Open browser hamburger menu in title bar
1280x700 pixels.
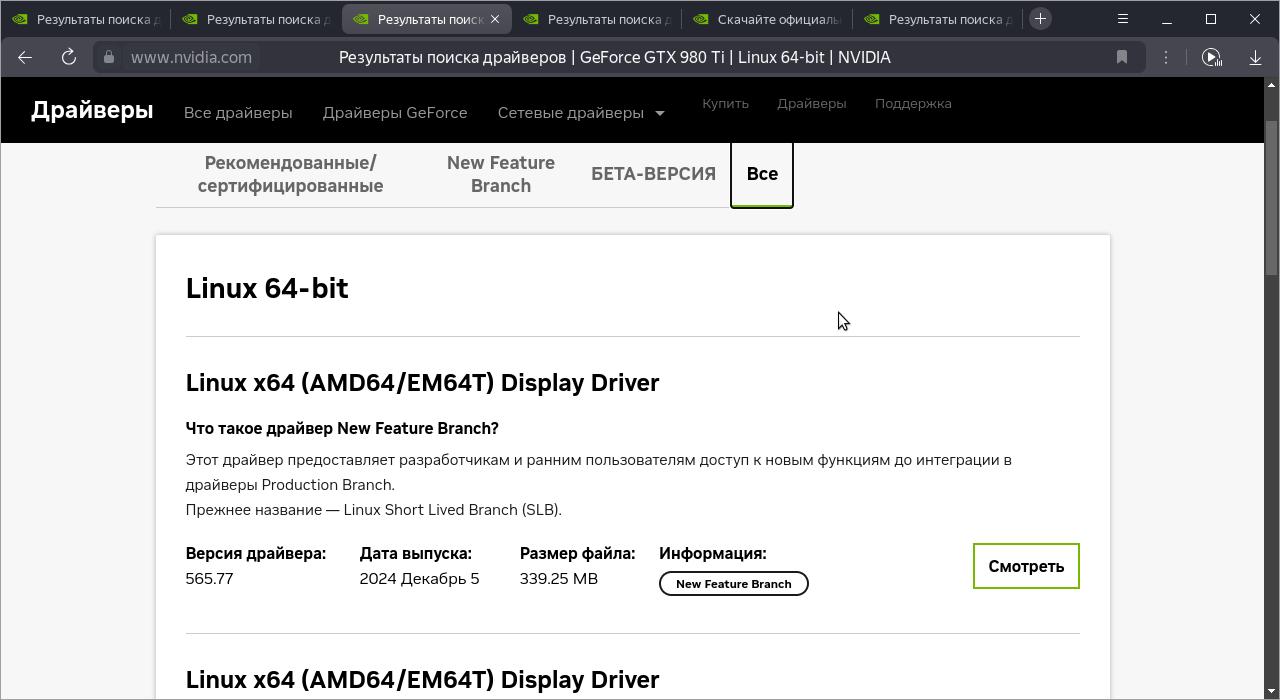click(1123, 18)
